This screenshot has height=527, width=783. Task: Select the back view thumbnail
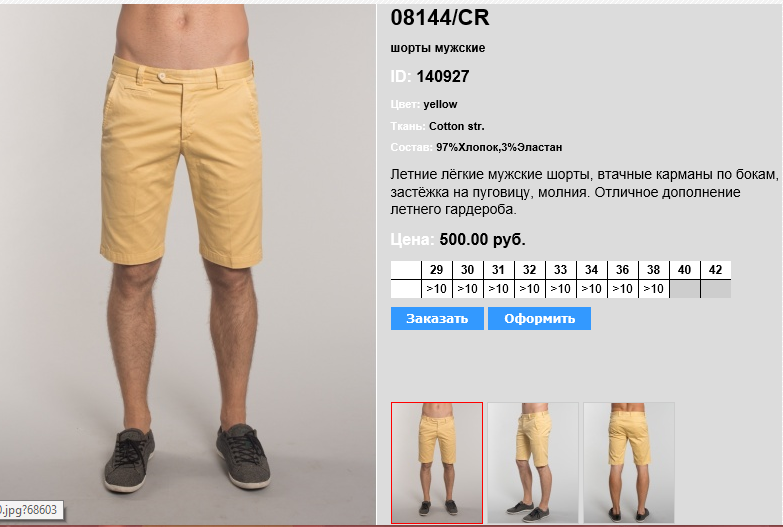[629, 463]
